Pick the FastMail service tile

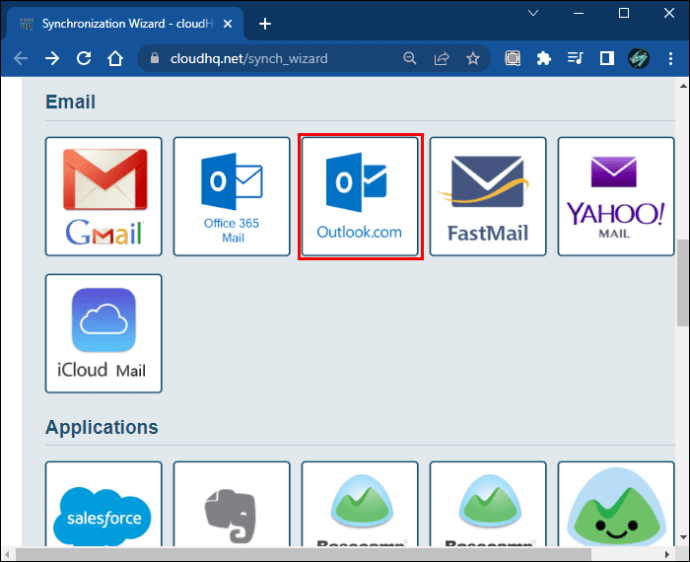click(488, 196)
